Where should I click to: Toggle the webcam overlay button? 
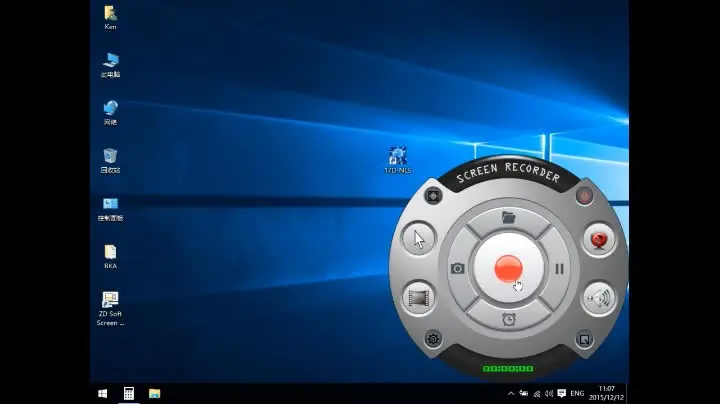599,239
